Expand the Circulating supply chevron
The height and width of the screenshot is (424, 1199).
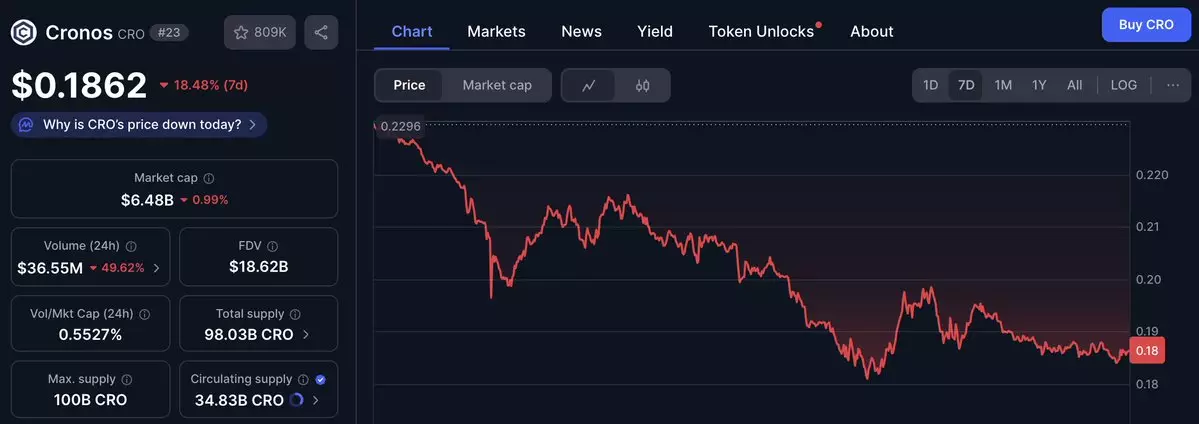[316, 400]
